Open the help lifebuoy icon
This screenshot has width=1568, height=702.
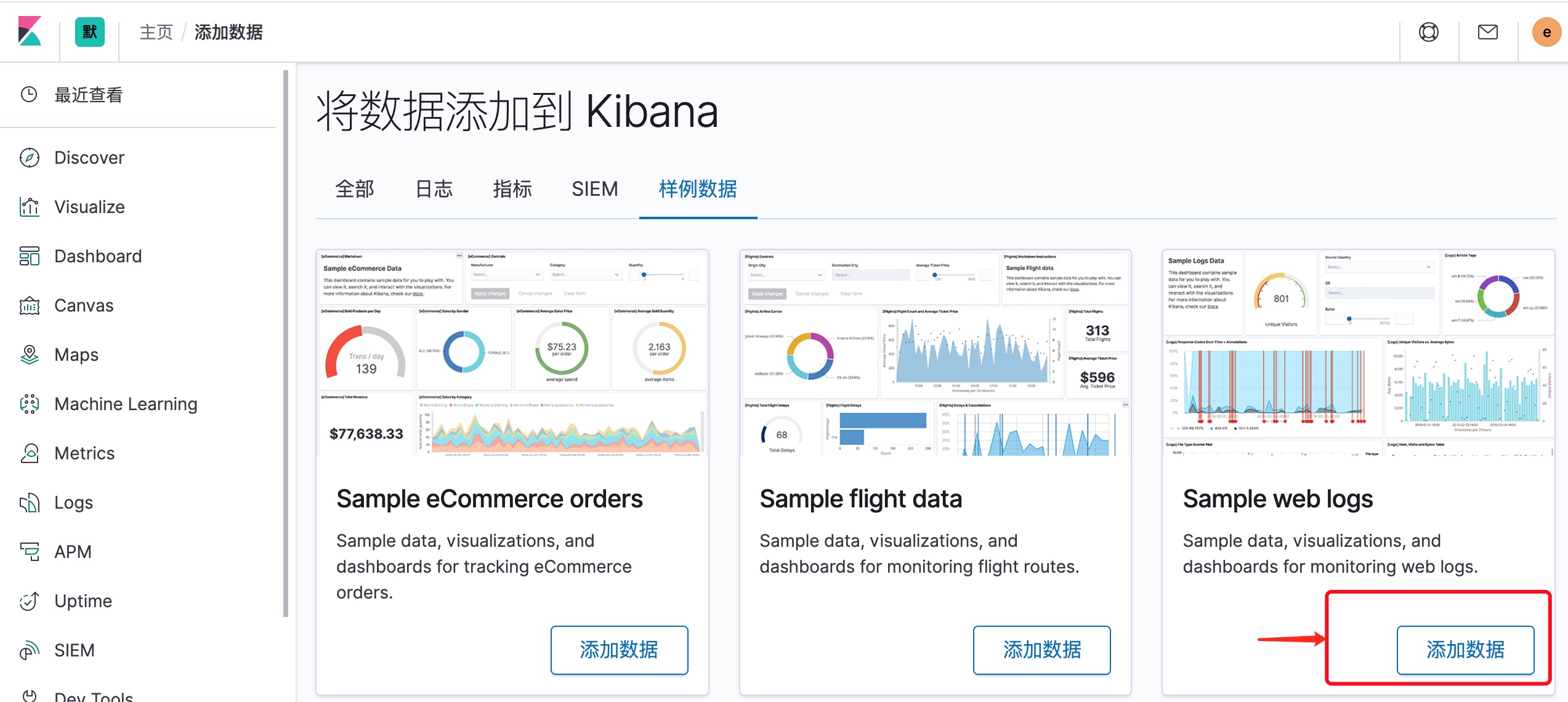1428,32
